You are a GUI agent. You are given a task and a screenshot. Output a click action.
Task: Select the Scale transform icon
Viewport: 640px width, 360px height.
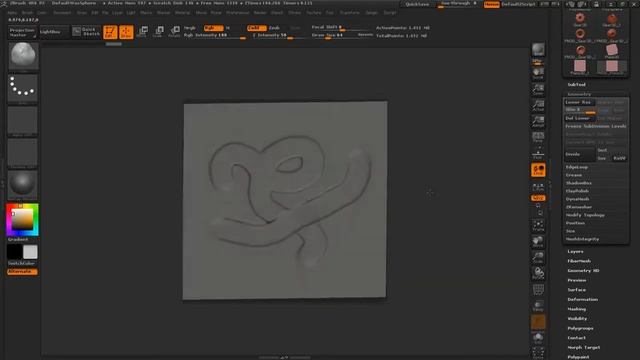click(x=159, y=31)
